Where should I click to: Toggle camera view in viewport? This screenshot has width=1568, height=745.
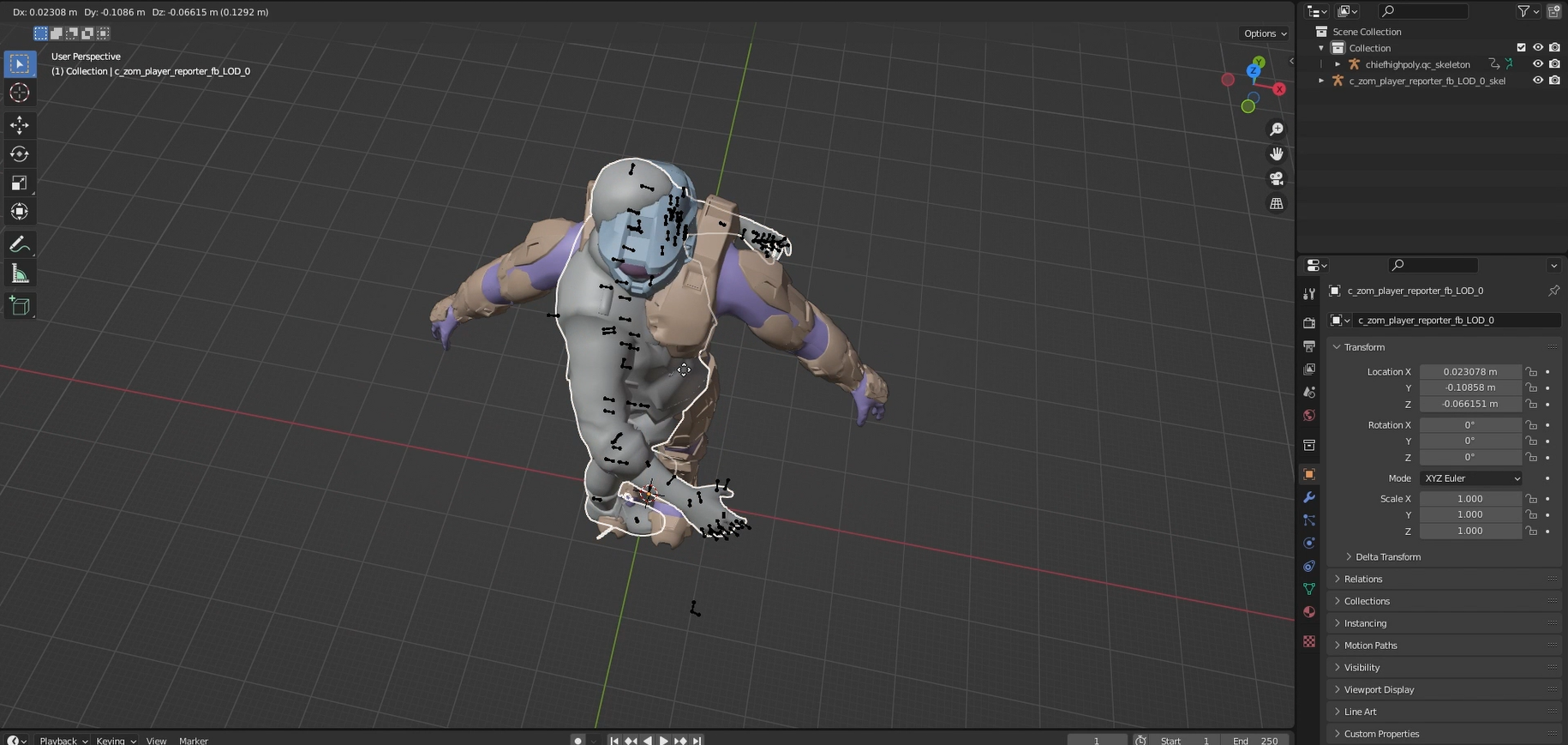(1277, 178)
